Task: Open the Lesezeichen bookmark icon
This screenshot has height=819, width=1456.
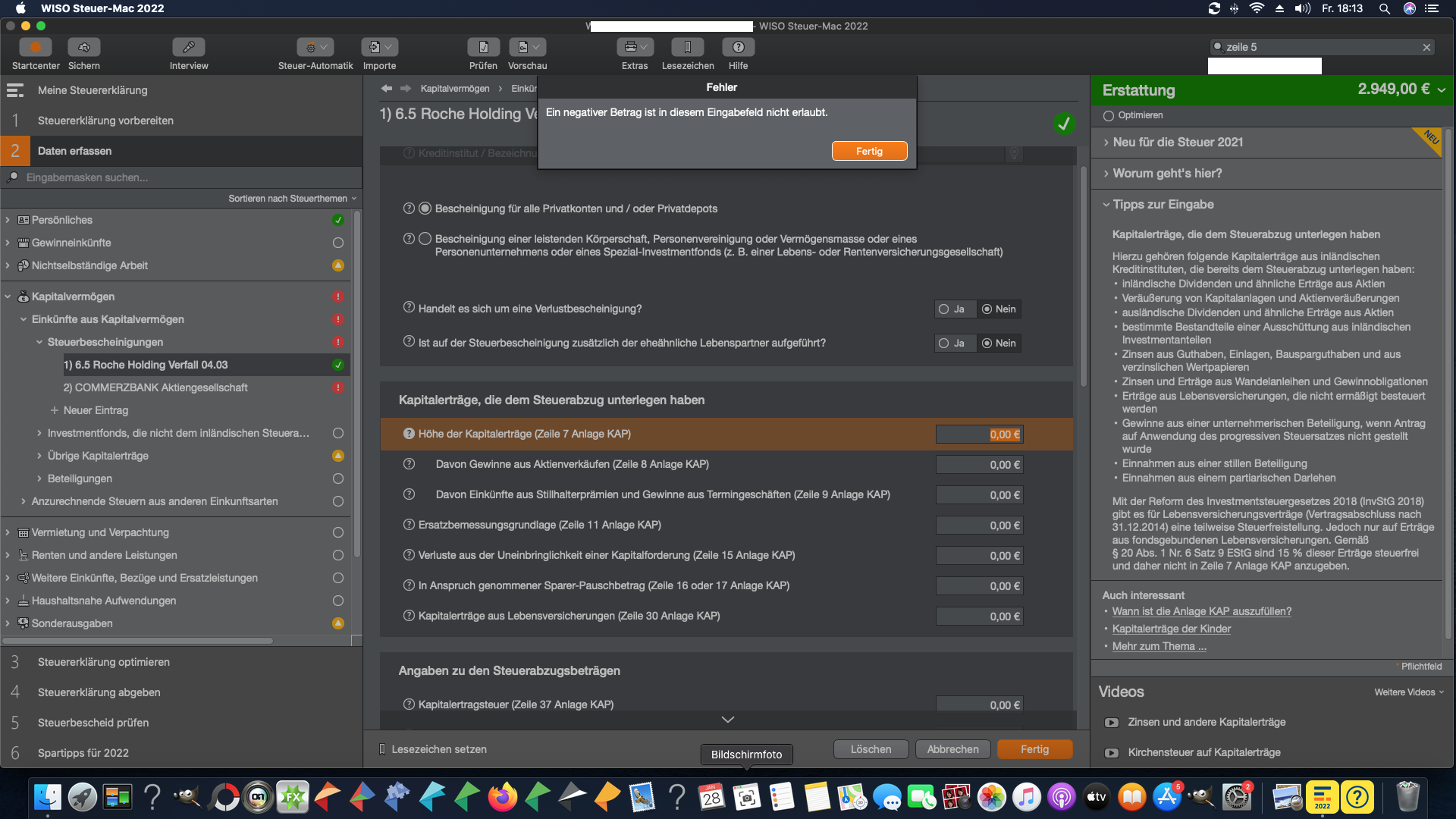Action: 687,47
